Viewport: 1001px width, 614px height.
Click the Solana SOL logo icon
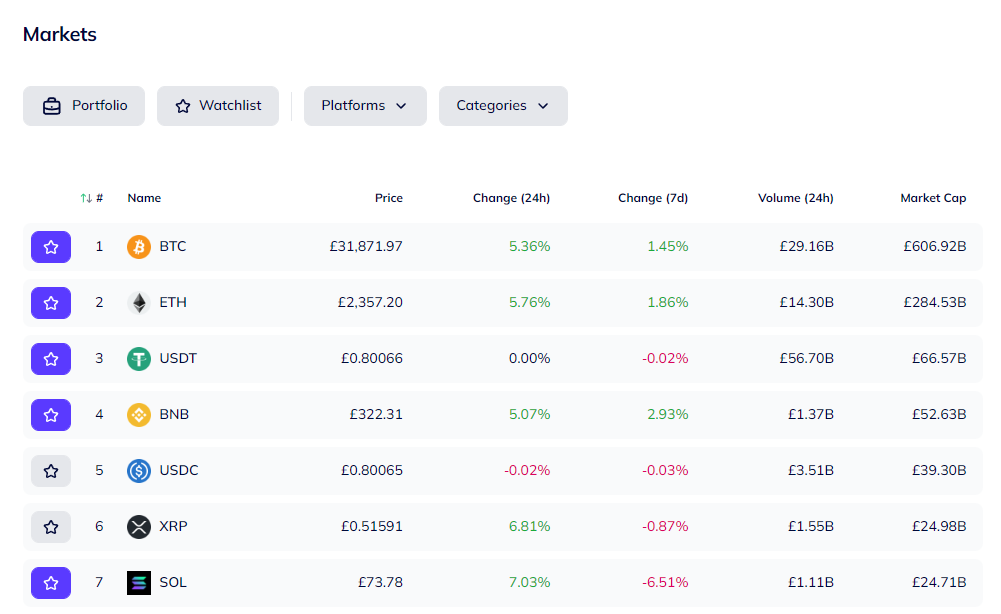(x=139, y=583)
